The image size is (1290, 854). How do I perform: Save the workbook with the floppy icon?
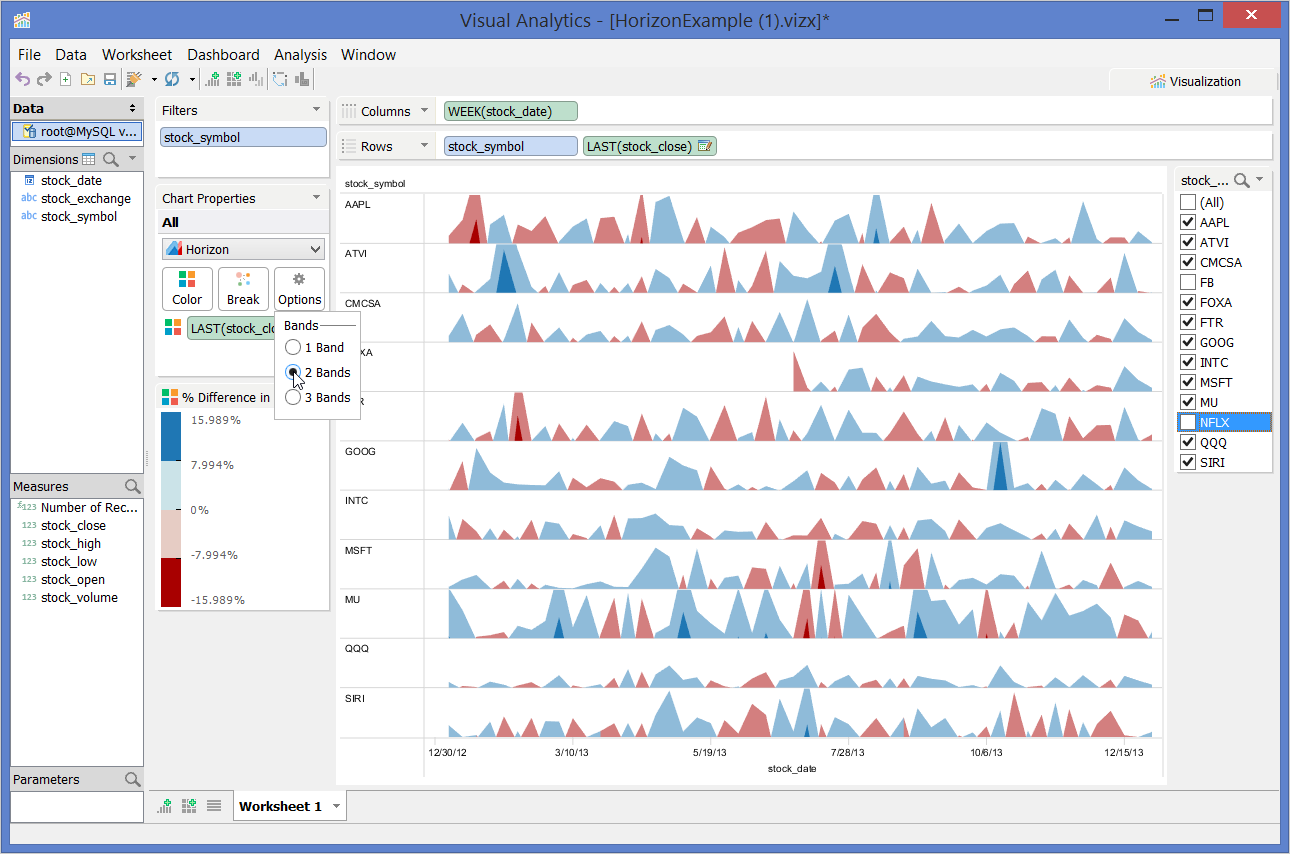click(110, 80)
